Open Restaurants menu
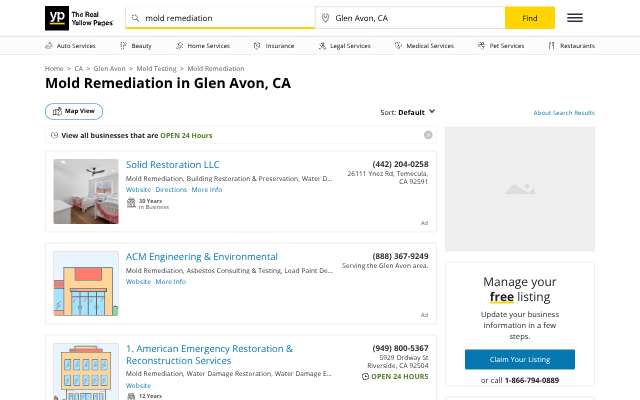 pos(571,46)
